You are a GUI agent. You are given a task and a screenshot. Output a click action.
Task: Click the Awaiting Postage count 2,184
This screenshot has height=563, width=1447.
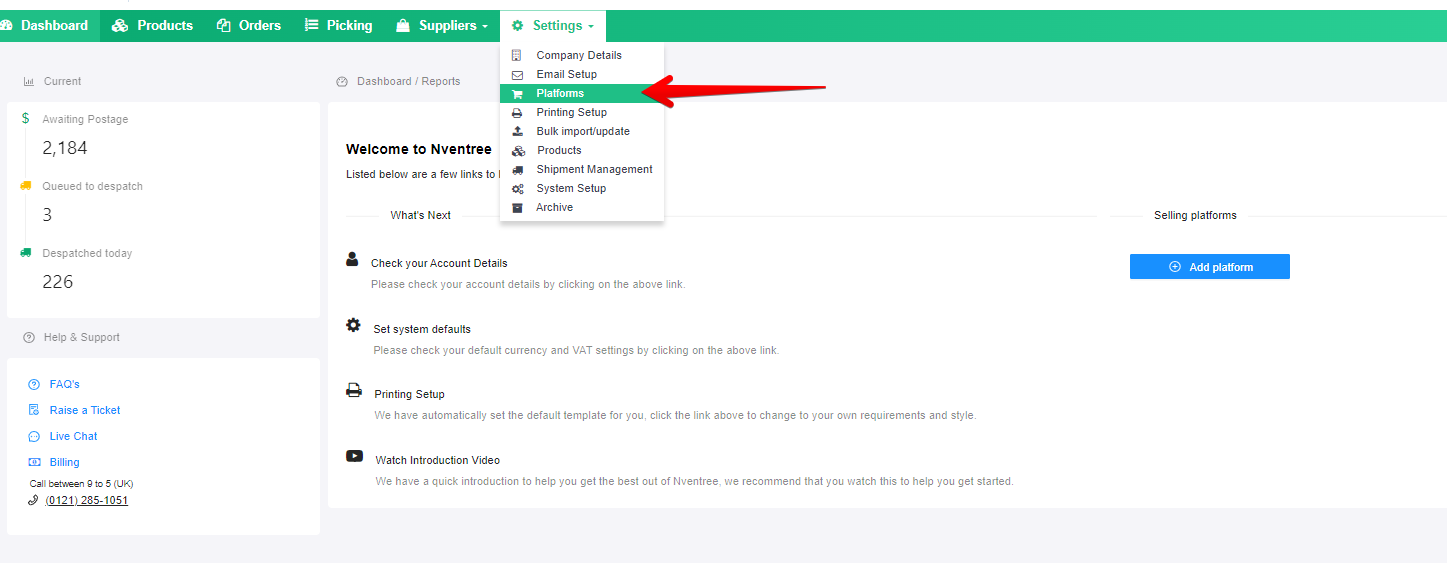[65, 148]
